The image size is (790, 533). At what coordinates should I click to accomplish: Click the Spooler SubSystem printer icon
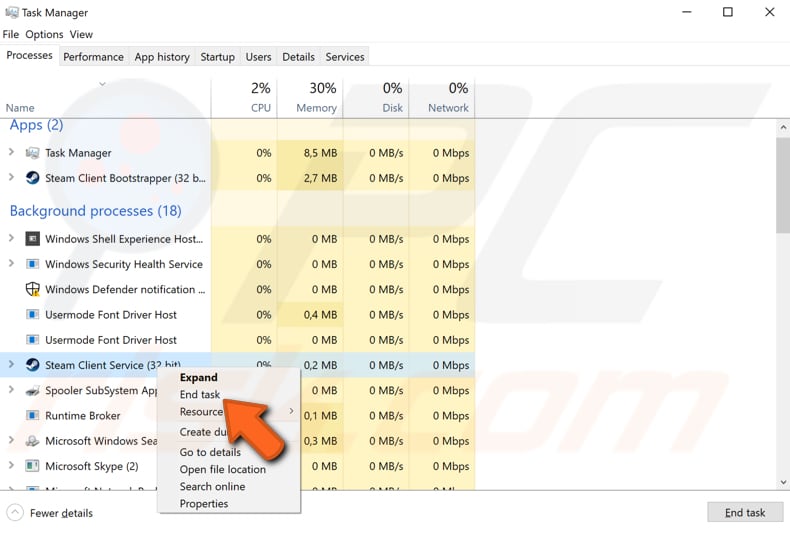click(32, 391)
